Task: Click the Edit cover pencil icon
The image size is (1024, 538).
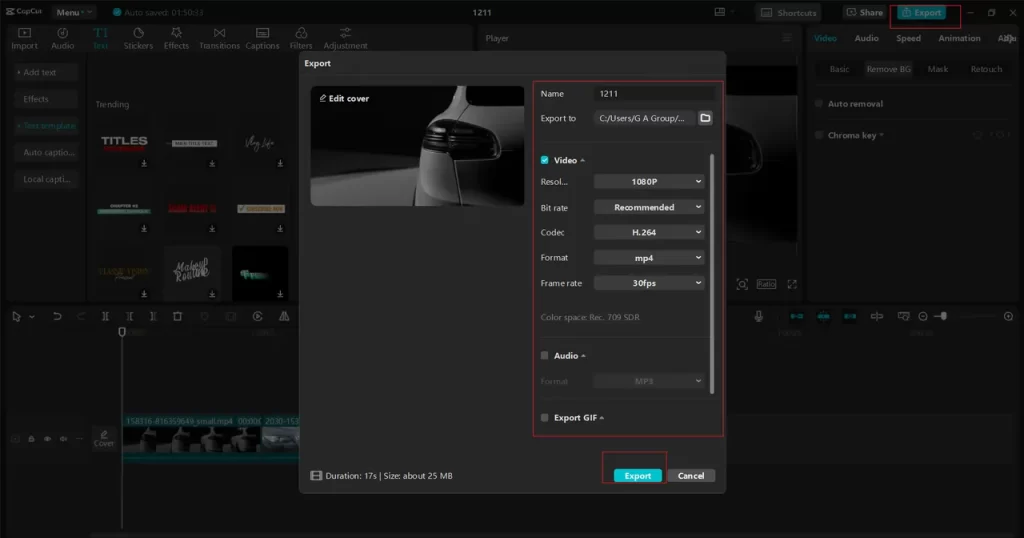Action: coord(323,99)
